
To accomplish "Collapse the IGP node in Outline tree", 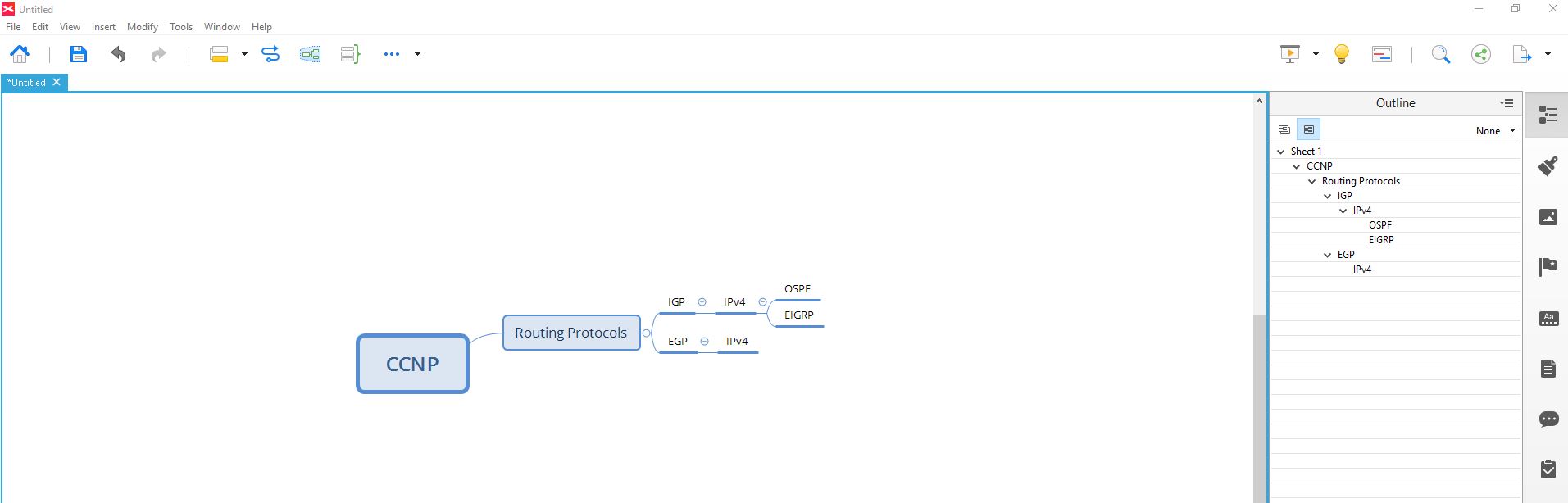I will (x=1328, y=196).
